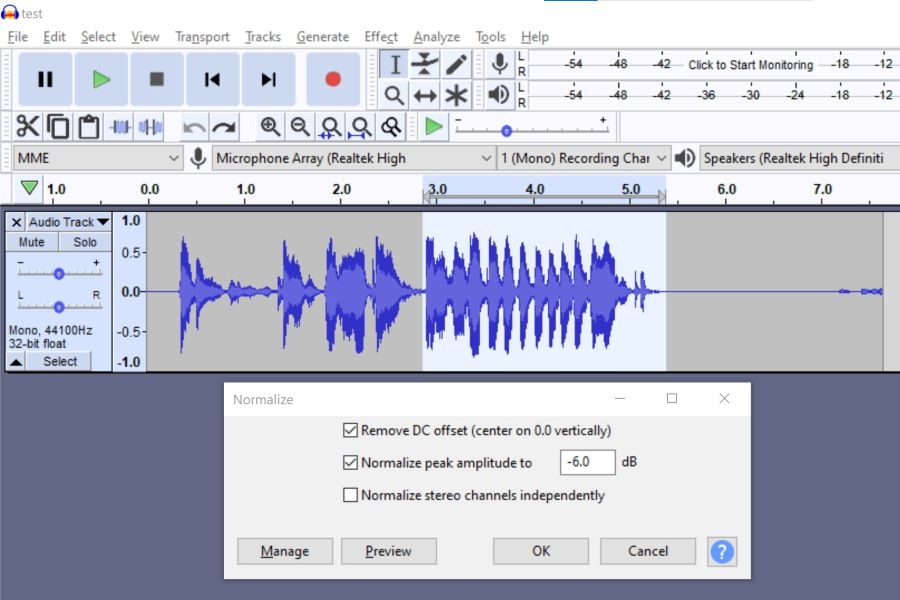Toggle the Remove DC offset checkbox

click(x=350, y=430)
